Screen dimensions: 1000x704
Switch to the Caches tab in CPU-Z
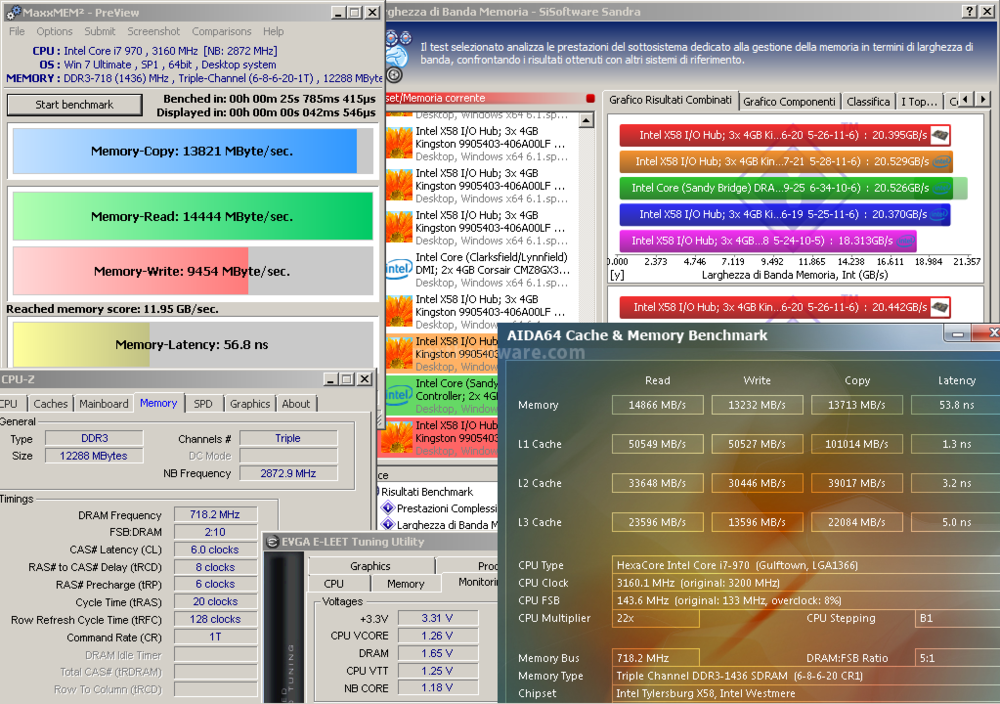pyautogui.click(x=50, y=404)
